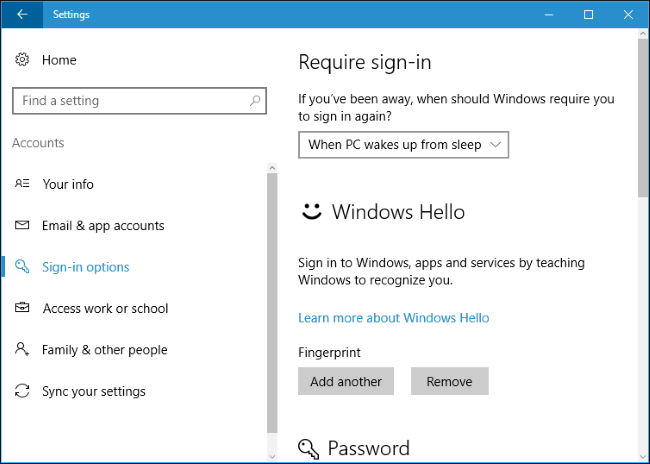Screen dimensions: 650x464
Task: Click the Windows Hello smiley icon
Action: pos(311,211)
